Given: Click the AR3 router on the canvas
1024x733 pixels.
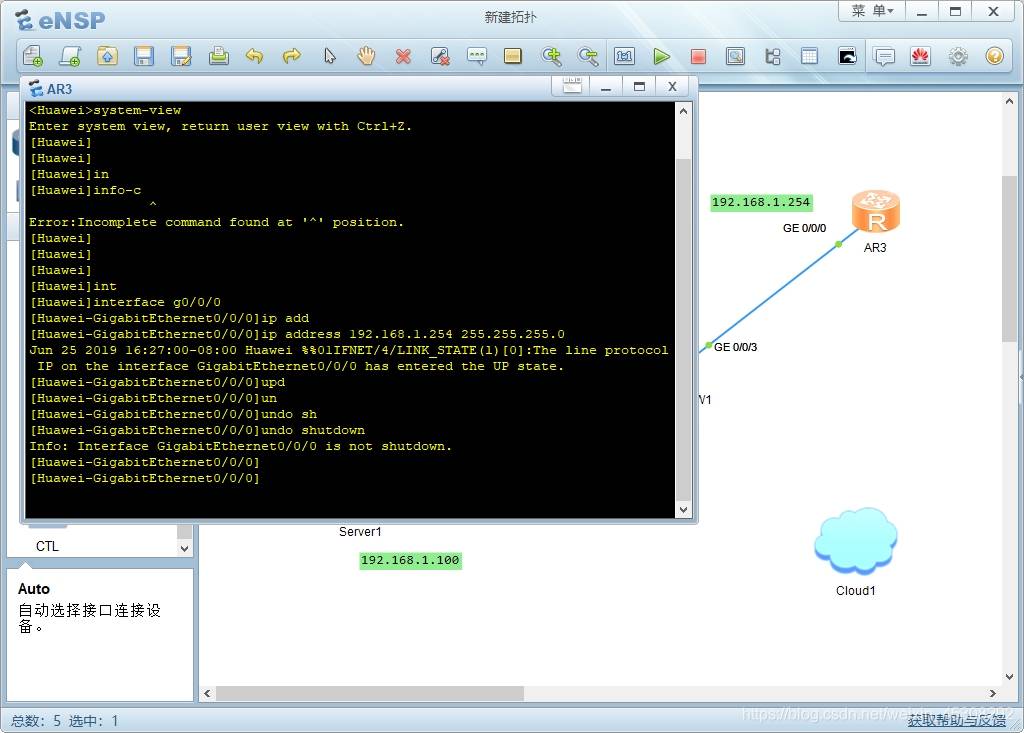Looking at the screenshot, I should click(x=876, y=212).
